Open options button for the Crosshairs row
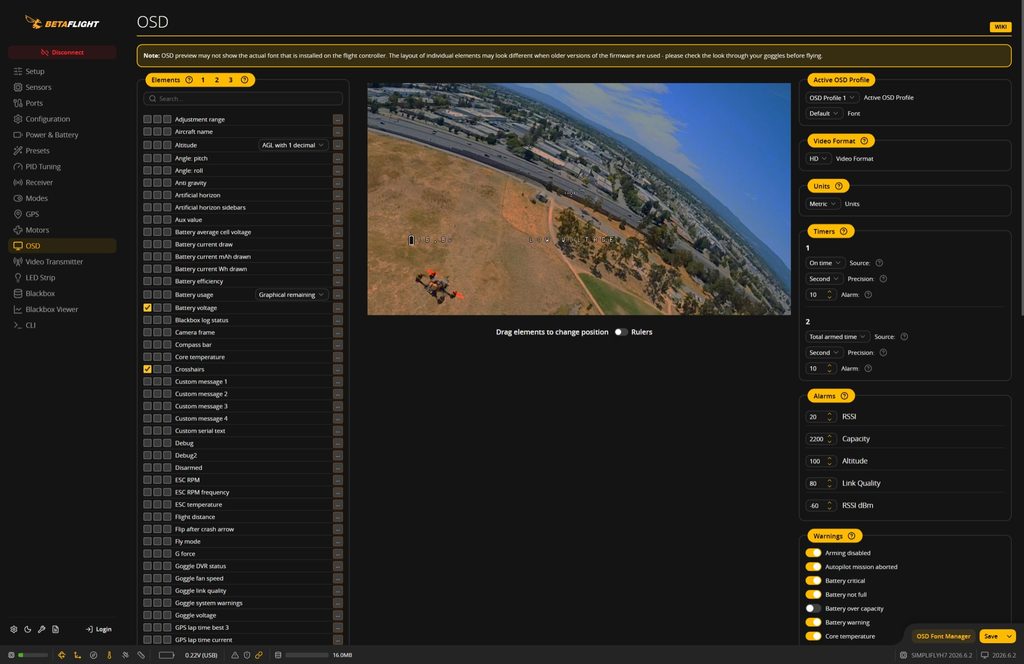1024x664 pixels. 338,370
